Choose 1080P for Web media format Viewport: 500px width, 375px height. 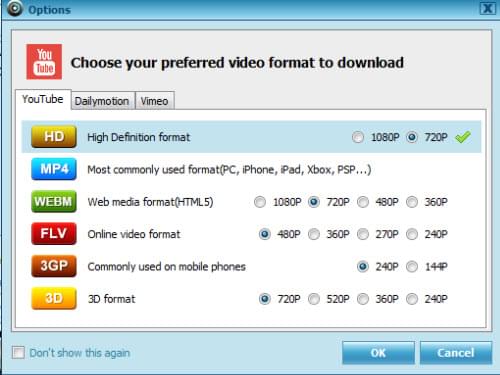[x=260, y=202]
